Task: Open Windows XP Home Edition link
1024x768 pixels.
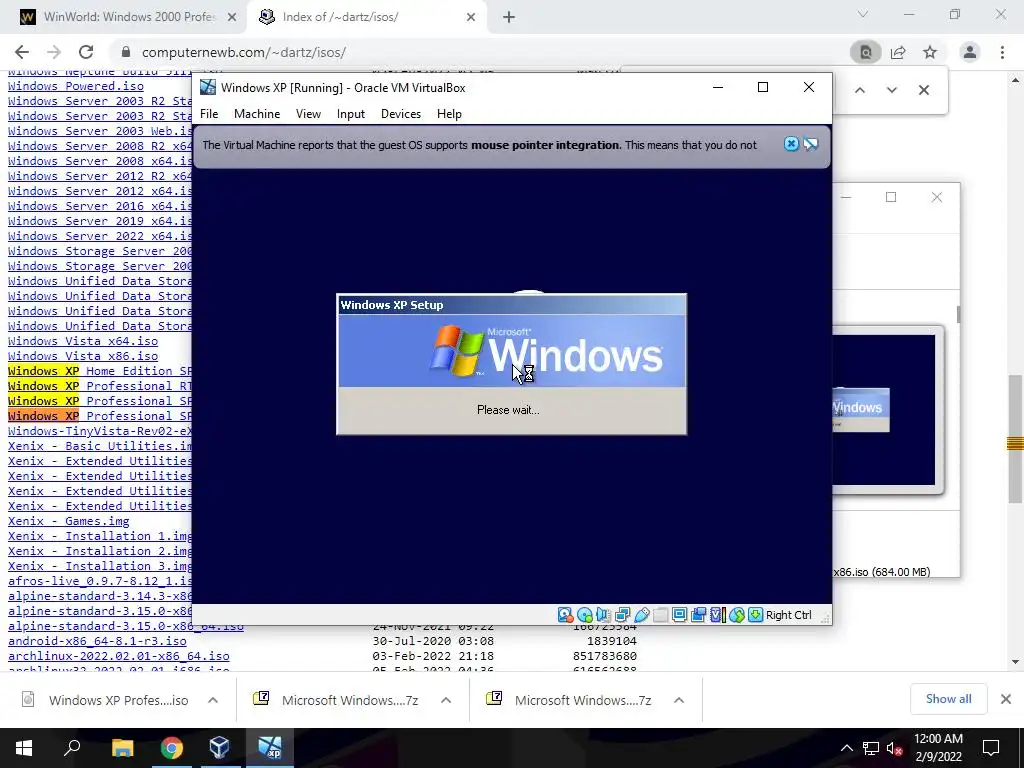Action: point(100,371)
